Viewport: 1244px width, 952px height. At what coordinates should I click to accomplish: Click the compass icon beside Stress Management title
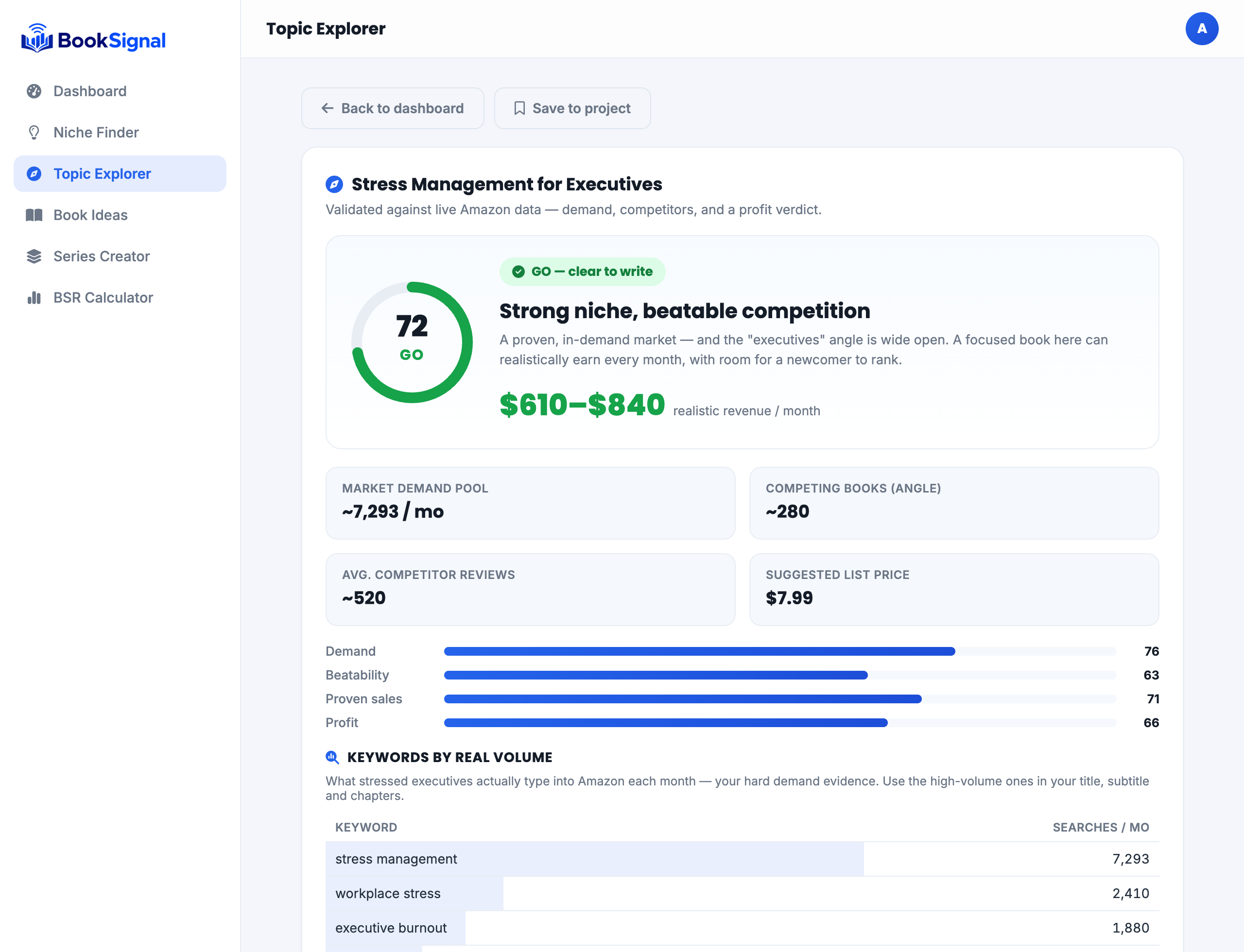(x=334, y=184)
